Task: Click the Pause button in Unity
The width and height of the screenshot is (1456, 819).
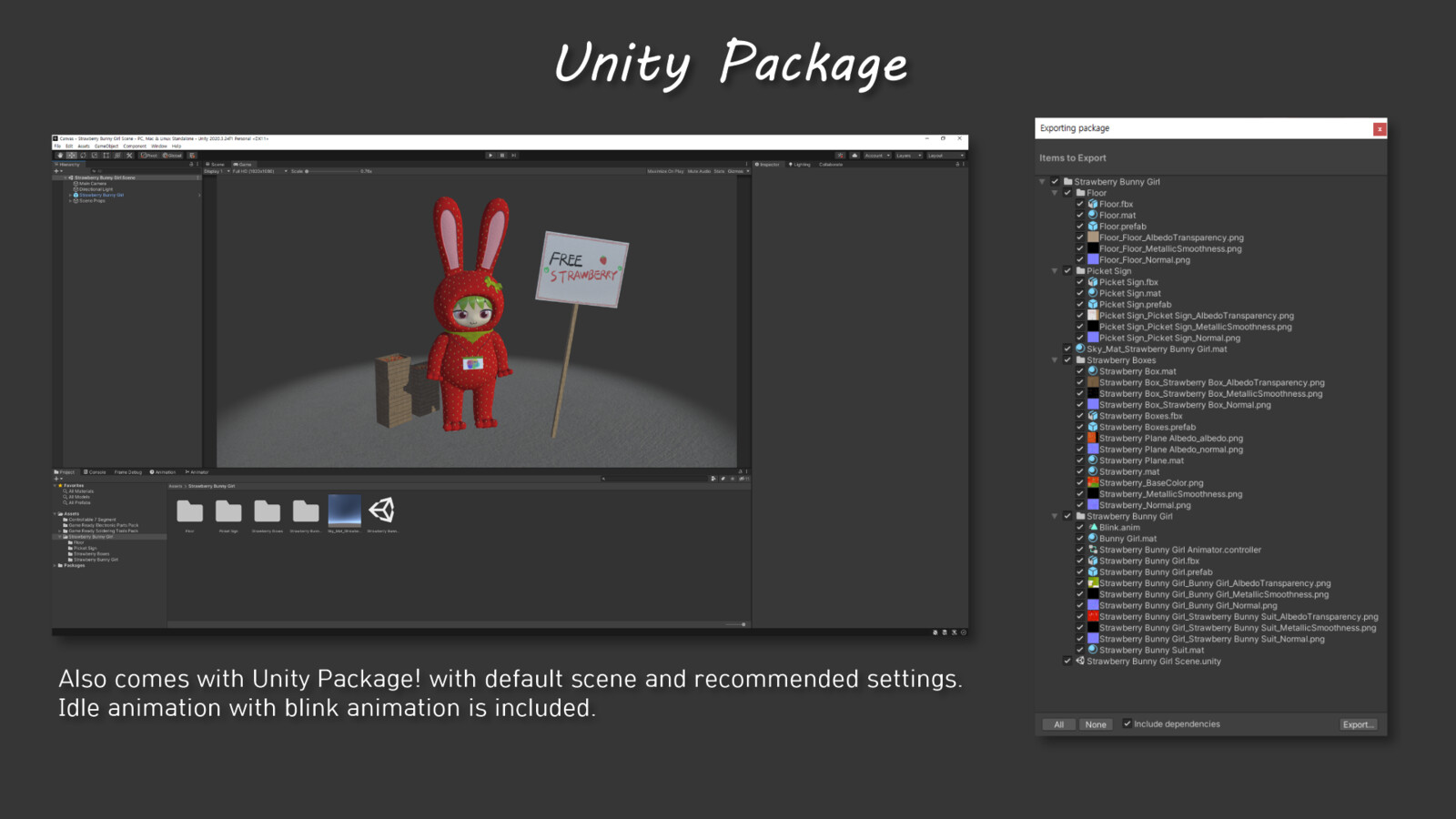Action: click(x=502, y=156)
